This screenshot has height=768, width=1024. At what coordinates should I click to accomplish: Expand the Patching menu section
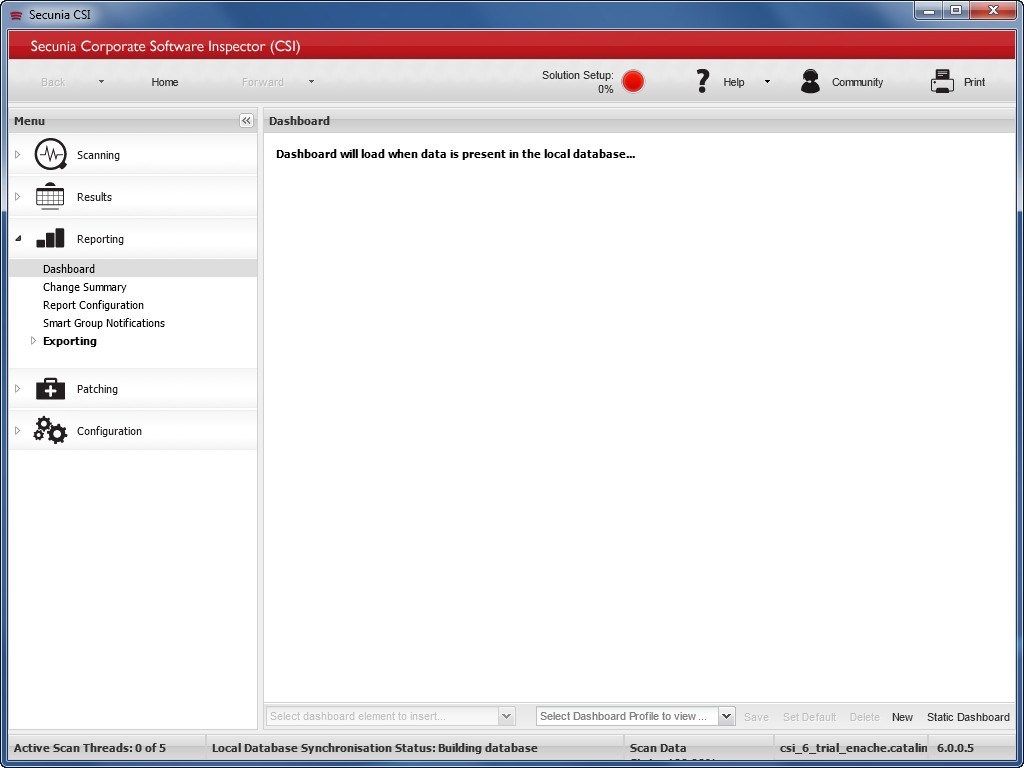[18, 389]
